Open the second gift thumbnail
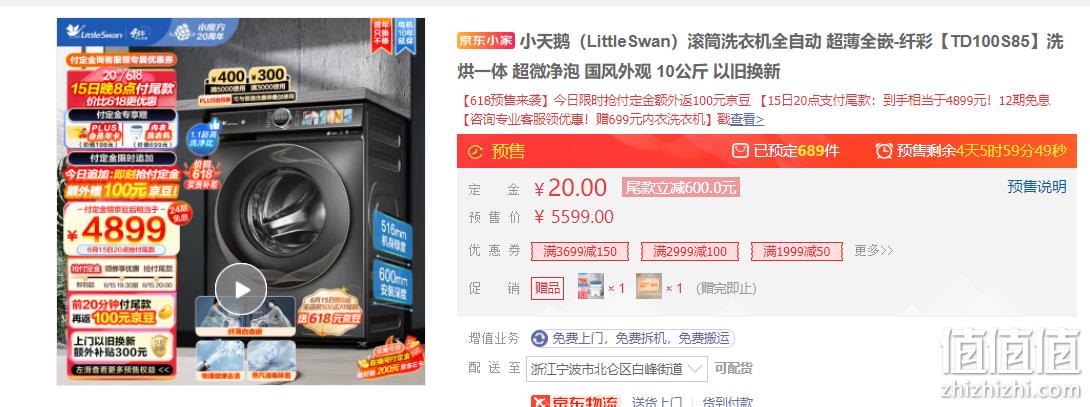 click(649, 286)
